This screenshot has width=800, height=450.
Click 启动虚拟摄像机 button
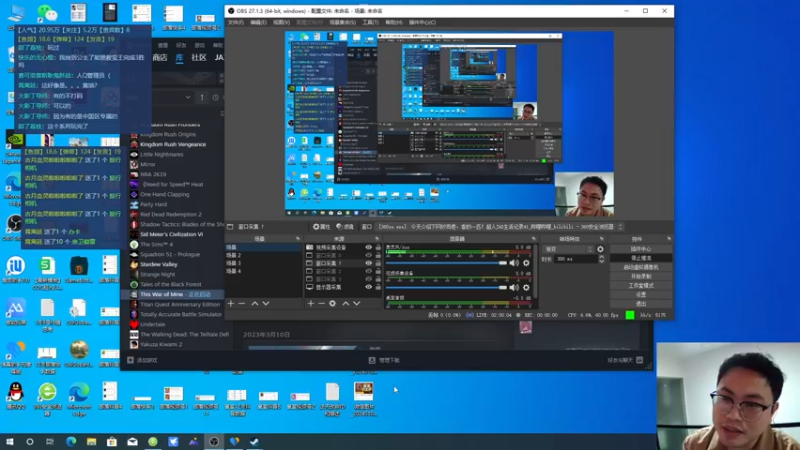point(641,267)
